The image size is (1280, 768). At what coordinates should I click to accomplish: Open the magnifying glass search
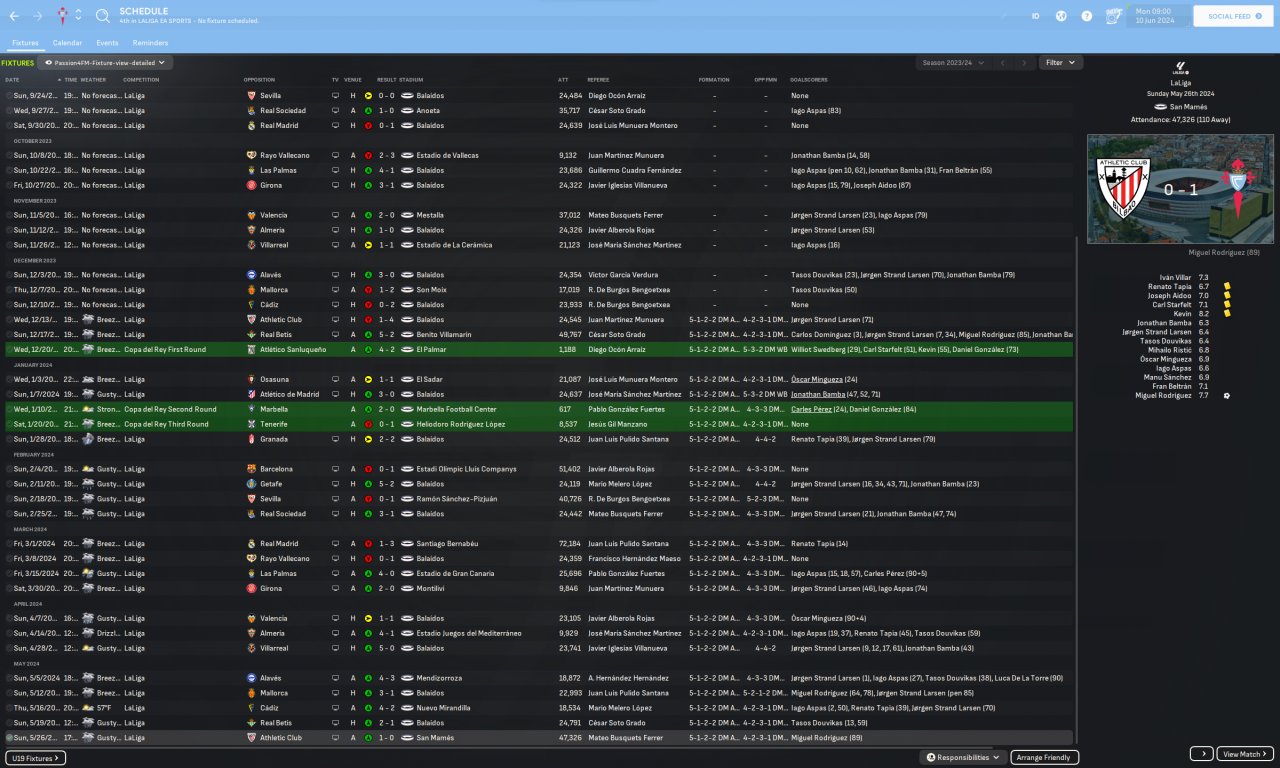tap(103, 16)
